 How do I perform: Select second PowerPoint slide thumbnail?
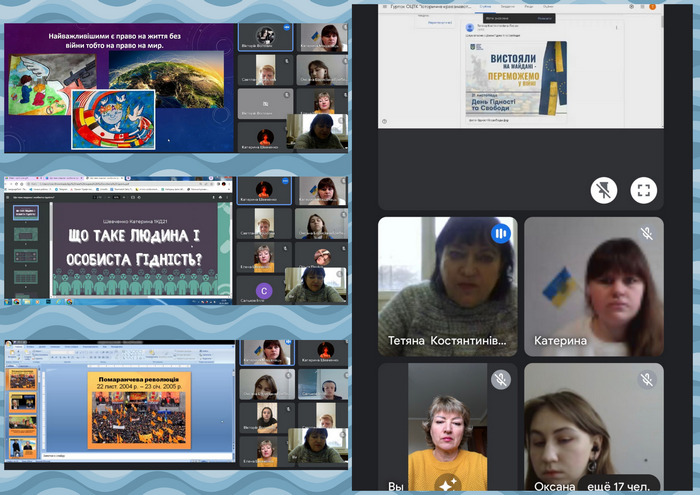22,402
